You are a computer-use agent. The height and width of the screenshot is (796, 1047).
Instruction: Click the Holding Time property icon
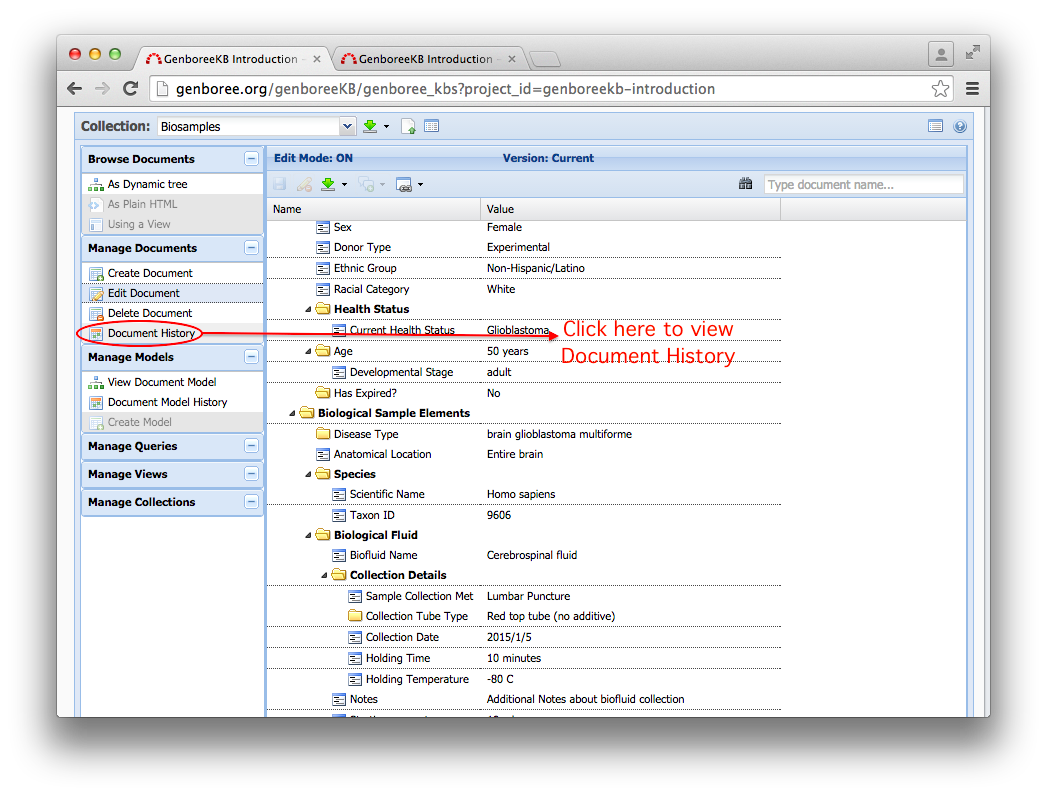[x=355, y=658]
